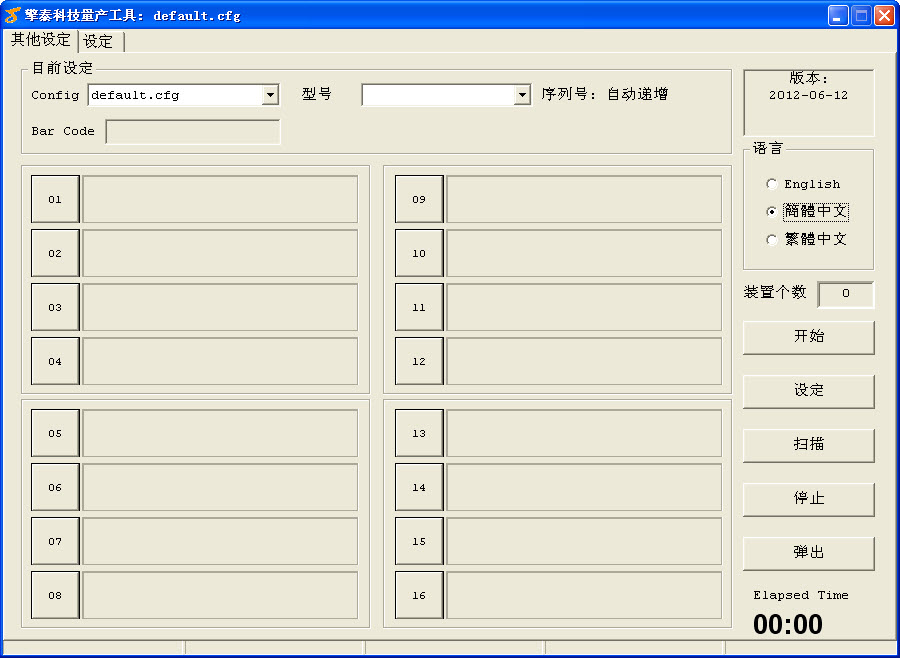This screenshot has height=658, width=900.
Task: Click the 设定 settings button
Action: point(808,391)
